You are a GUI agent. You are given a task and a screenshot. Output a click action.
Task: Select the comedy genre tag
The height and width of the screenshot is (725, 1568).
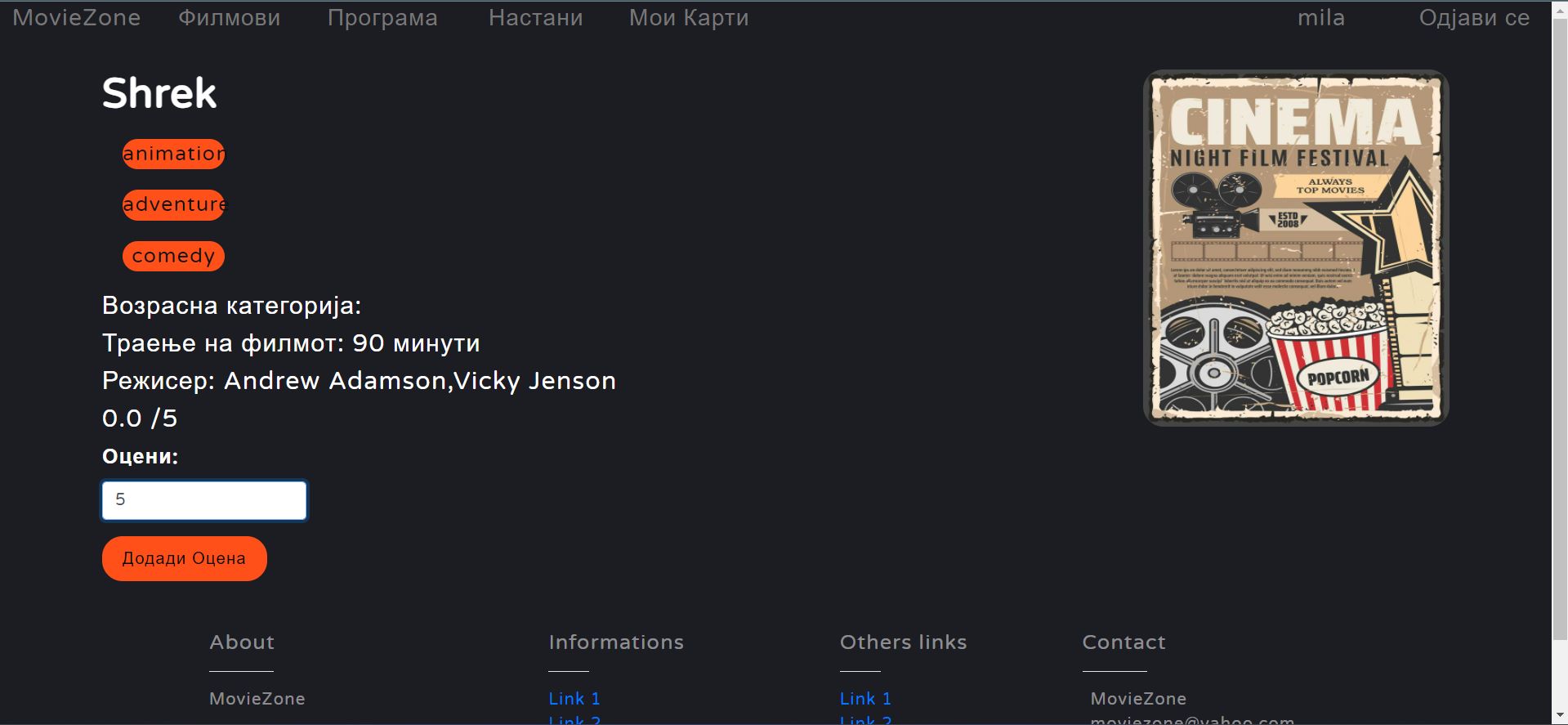(173, 256)
